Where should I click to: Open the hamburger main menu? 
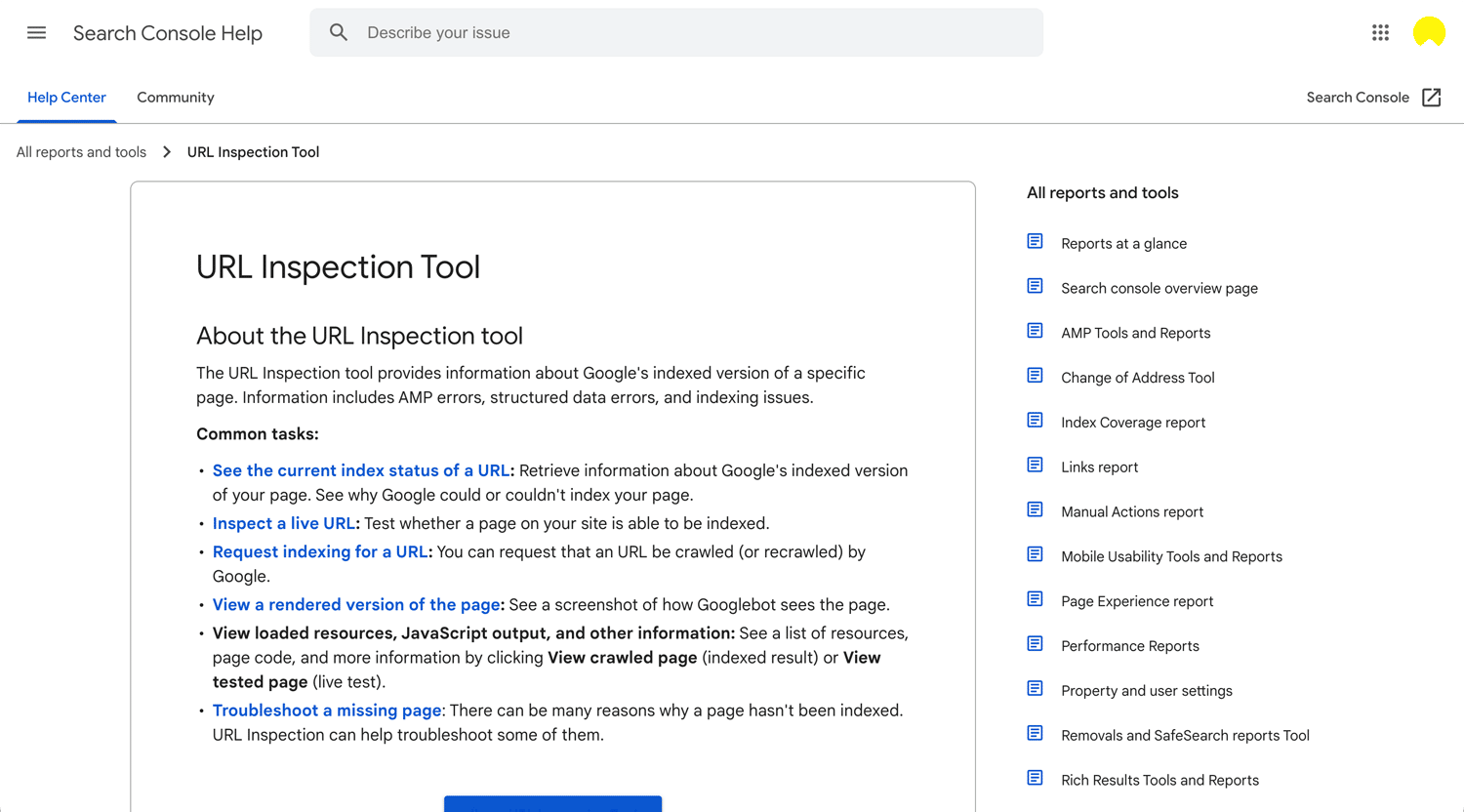[36, 33]
